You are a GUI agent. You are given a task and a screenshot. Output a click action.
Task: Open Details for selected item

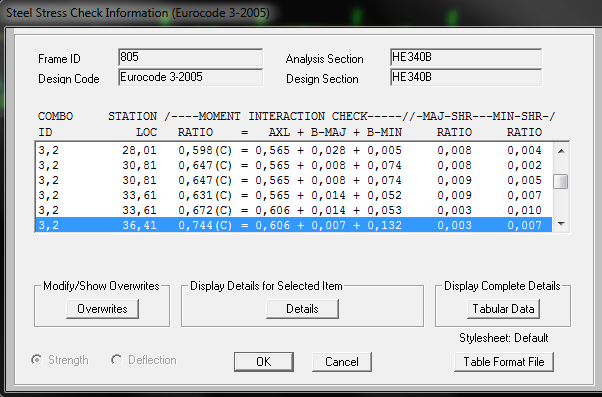302,309
